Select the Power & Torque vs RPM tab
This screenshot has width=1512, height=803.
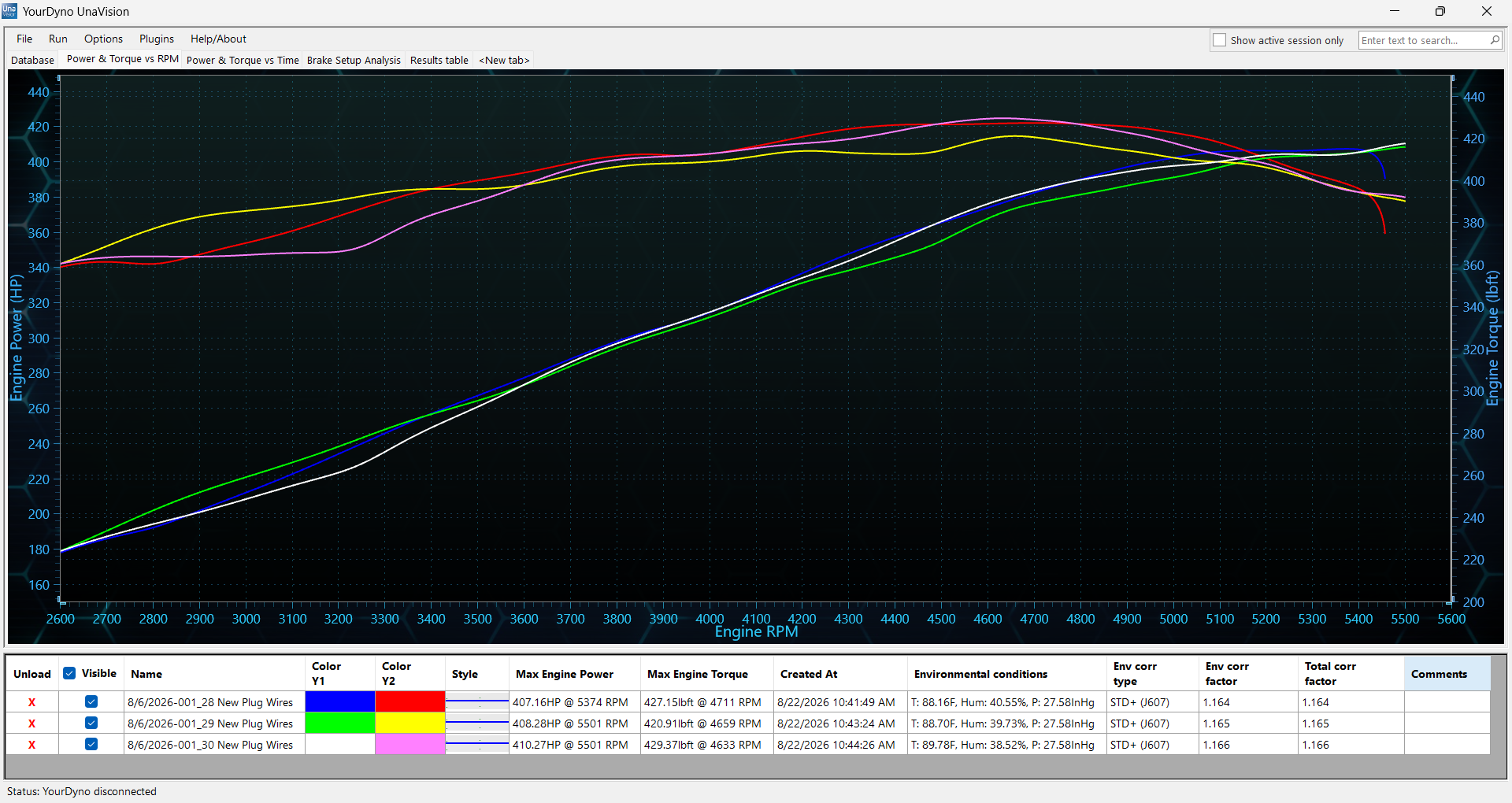[123, 59]
